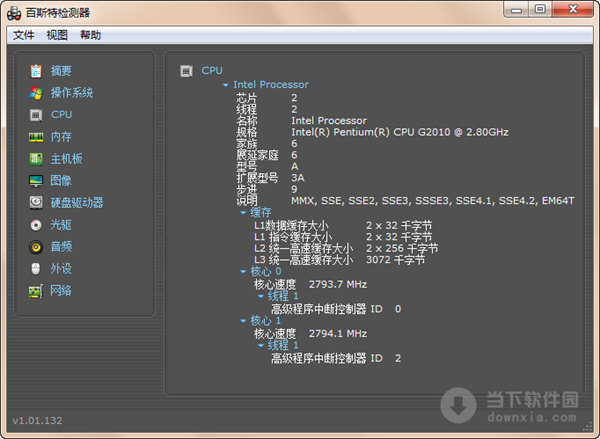The width and height of the screenshot is (600, 439).
Task: Click the 步进 row value 9
Action: point(294,189)
